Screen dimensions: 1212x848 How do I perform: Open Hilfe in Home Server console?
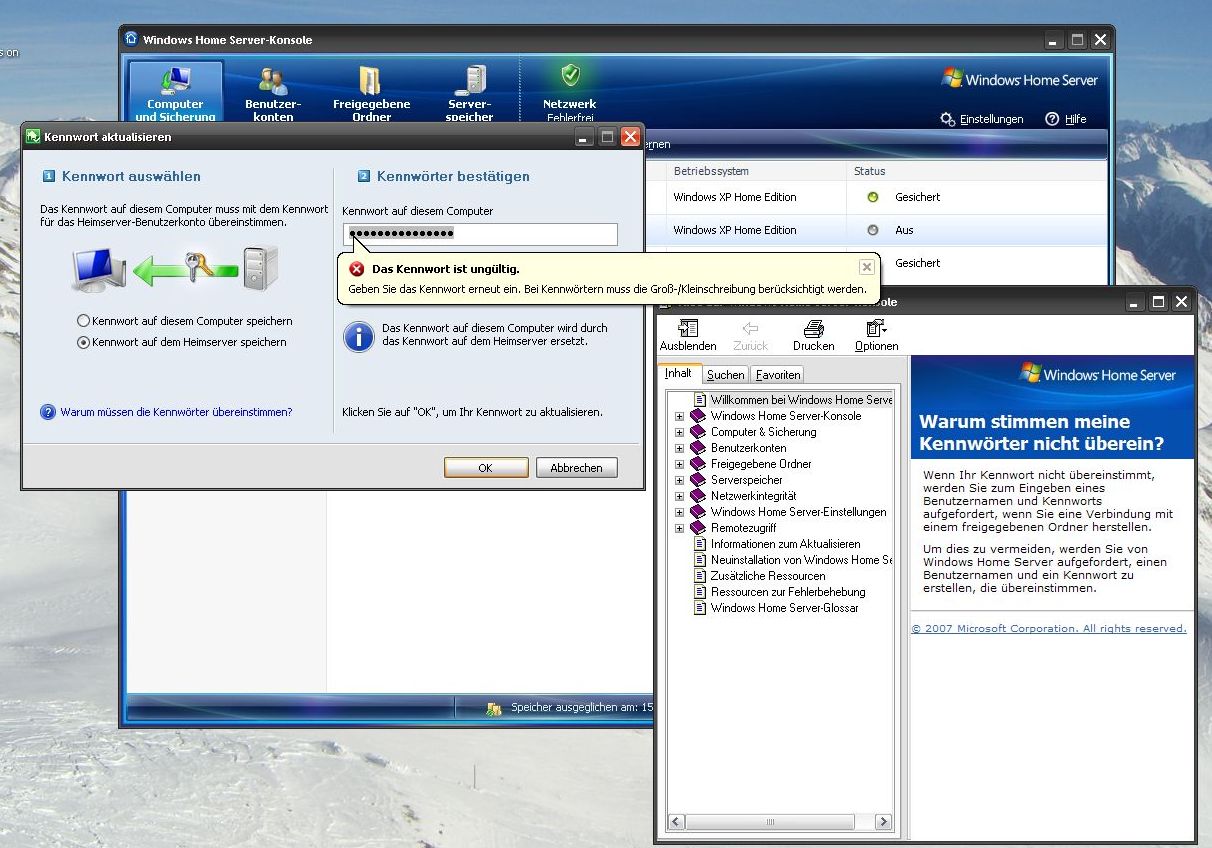(1066, 119)
